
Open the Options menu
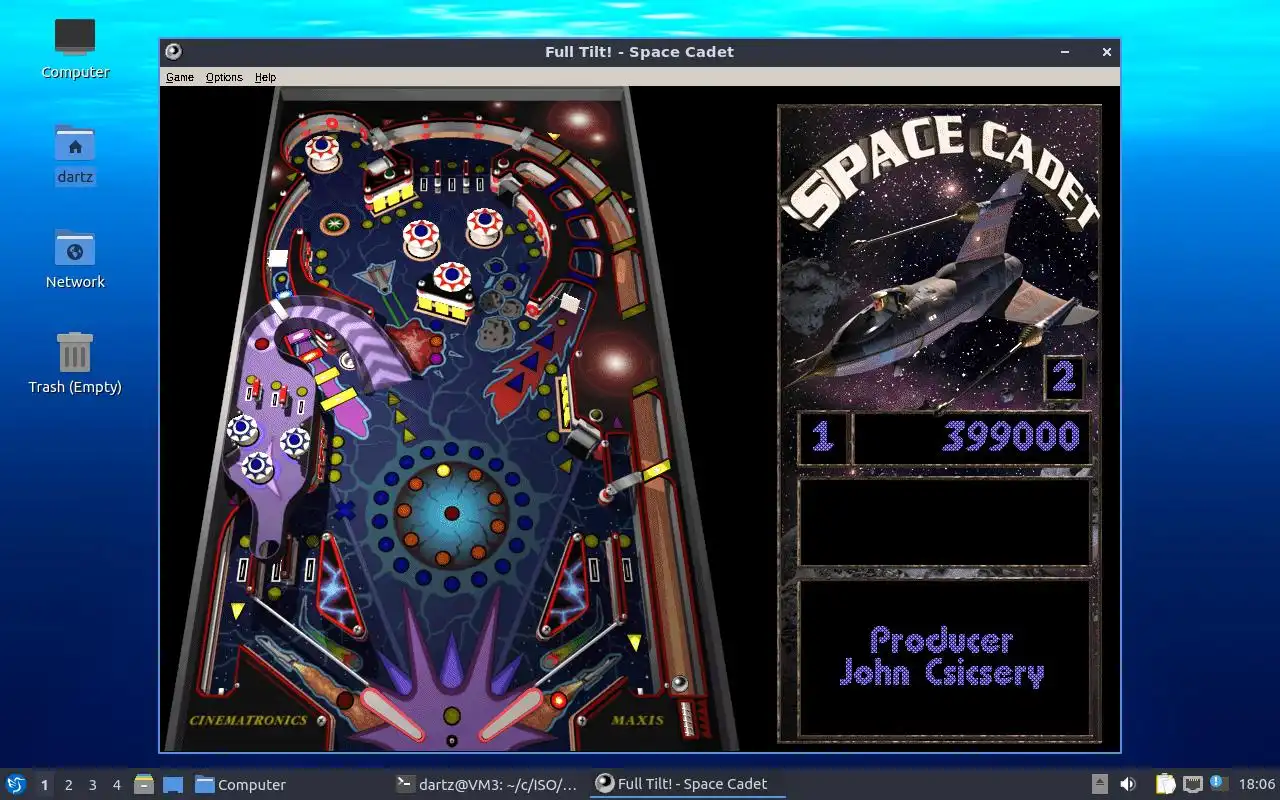tap(224, 77)
